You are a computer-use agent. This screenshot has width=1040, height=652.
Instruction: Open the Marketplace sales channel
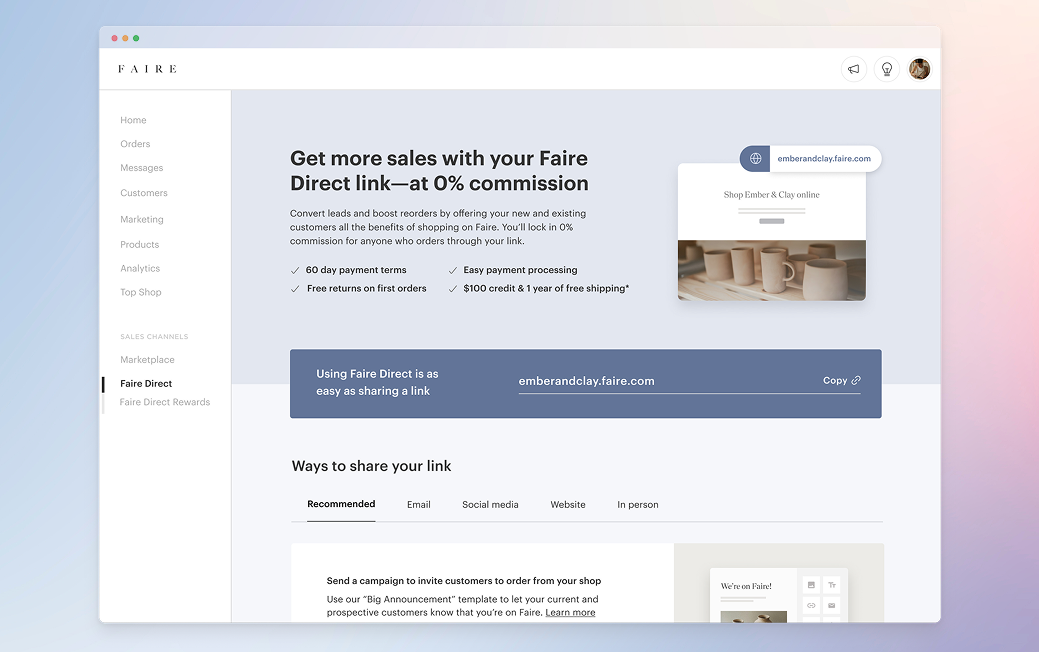(147, 359)
